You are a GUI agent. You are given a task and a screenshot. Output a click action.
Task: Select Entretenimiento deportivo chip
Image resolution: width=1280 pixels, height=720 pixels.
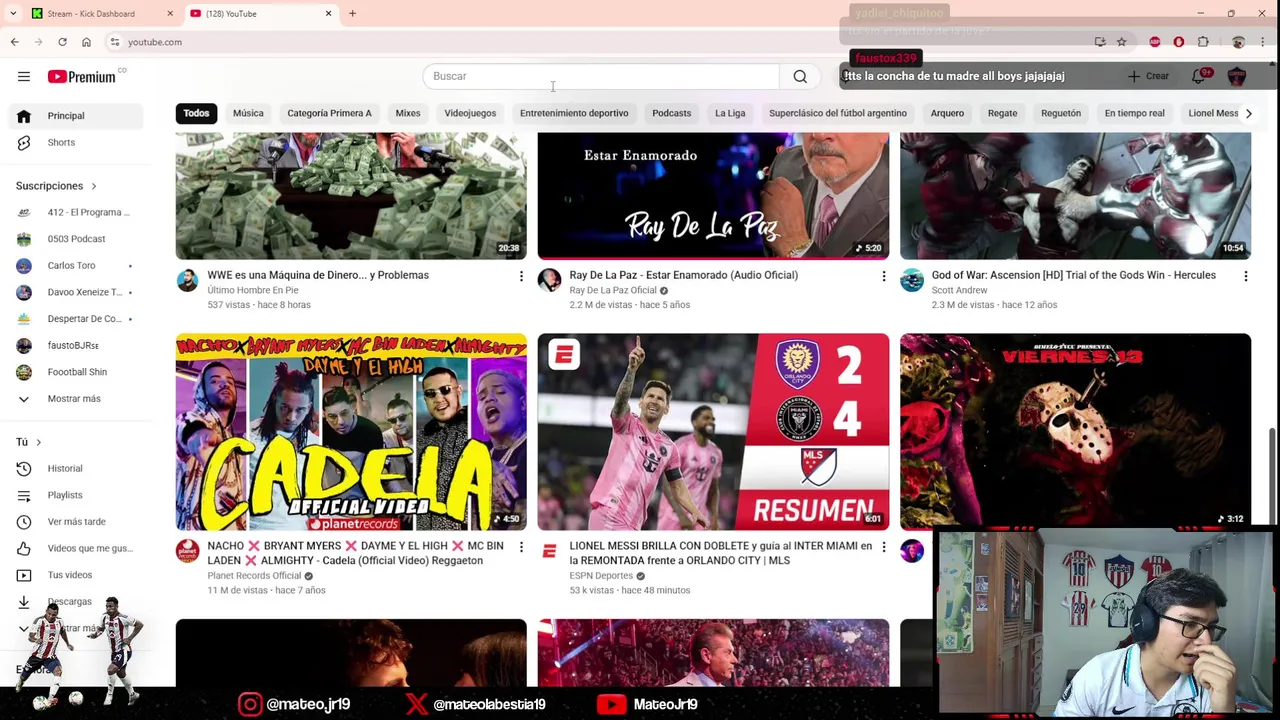coord(574,113)
